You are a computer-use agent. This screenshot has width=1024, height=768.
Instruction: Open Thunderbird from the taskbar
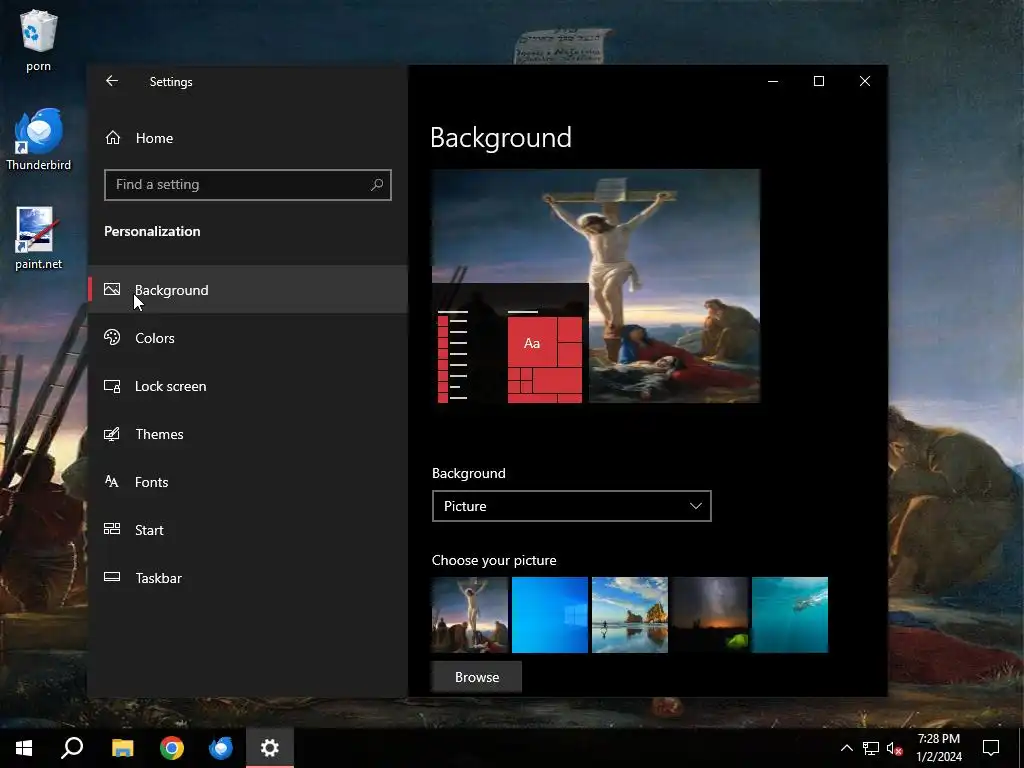(221, 748)
